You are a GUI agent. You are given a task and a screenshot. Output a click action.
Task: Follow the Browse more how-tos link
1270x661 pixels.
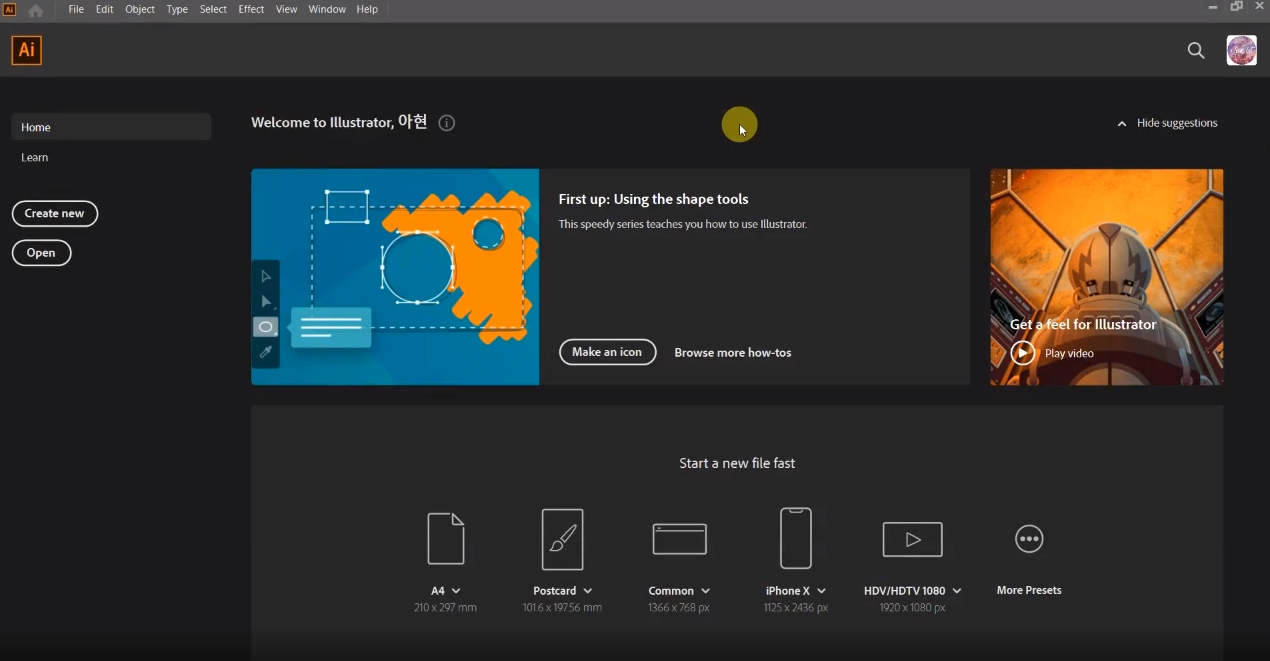point(733,353)
